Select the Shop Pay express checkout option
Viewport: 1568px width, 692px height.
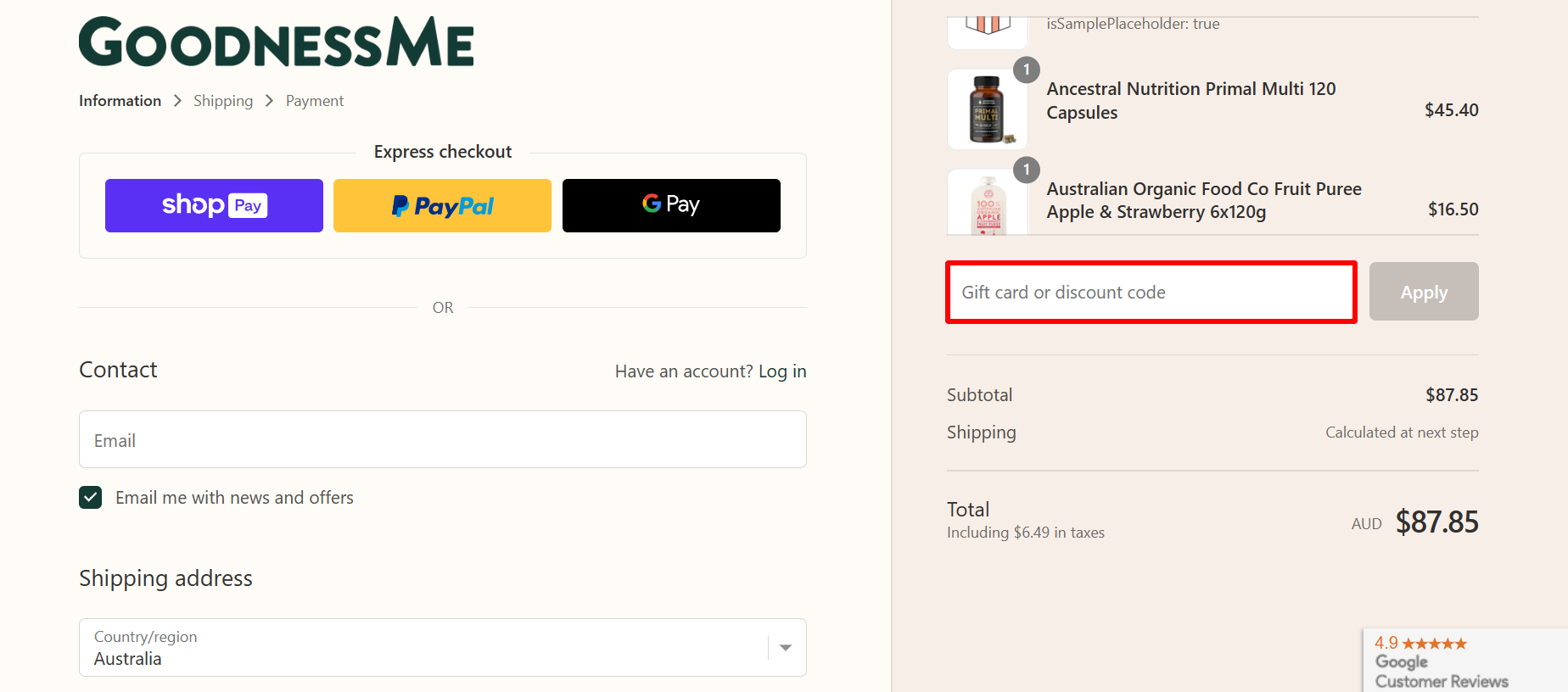pos(213,205)
